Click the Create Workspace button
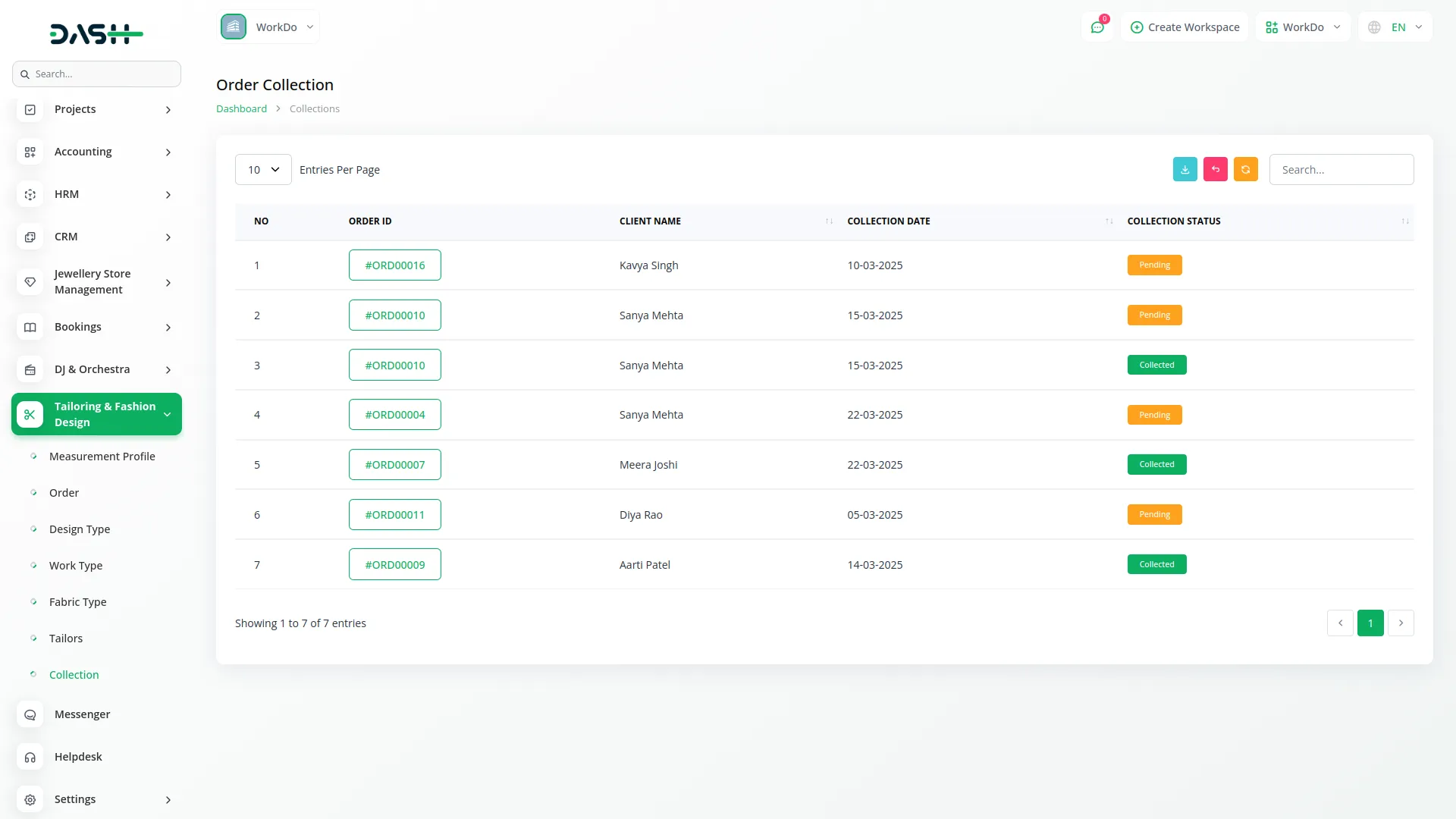 [x=1185, y=27]
